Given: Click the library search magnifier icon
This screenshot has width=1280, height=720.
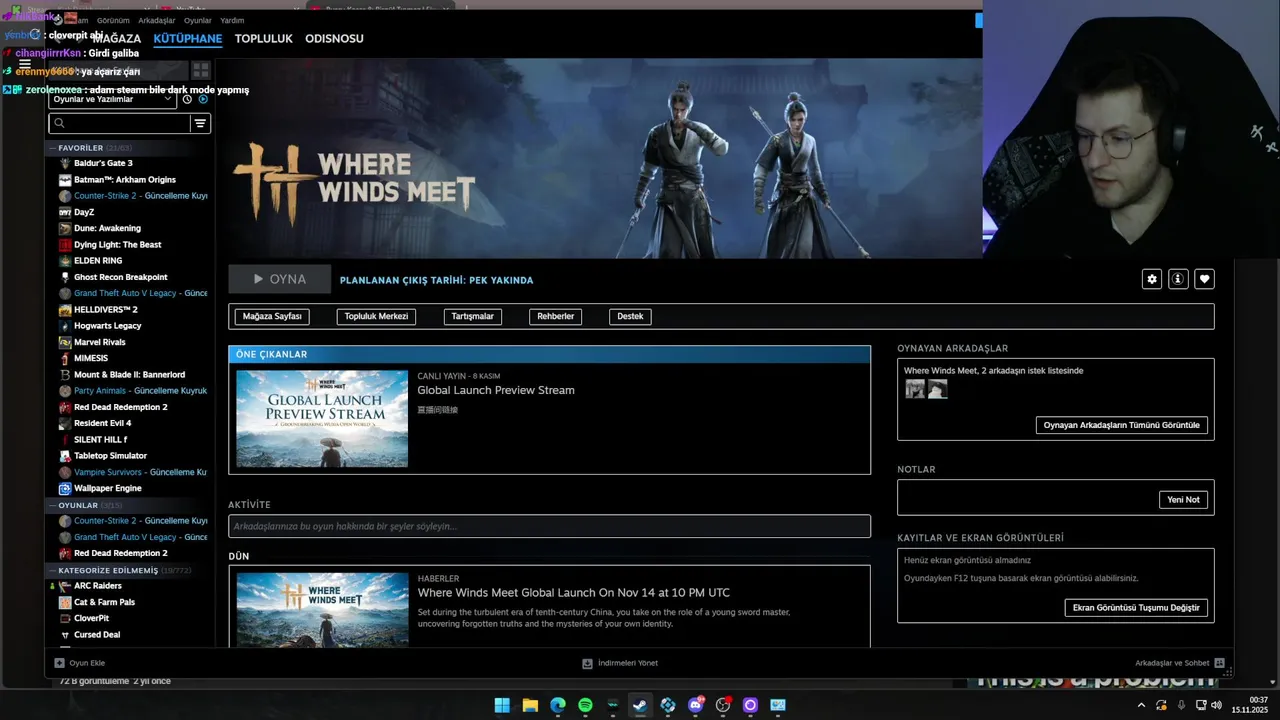Looking at the screenshot, I should click(59, 123).
